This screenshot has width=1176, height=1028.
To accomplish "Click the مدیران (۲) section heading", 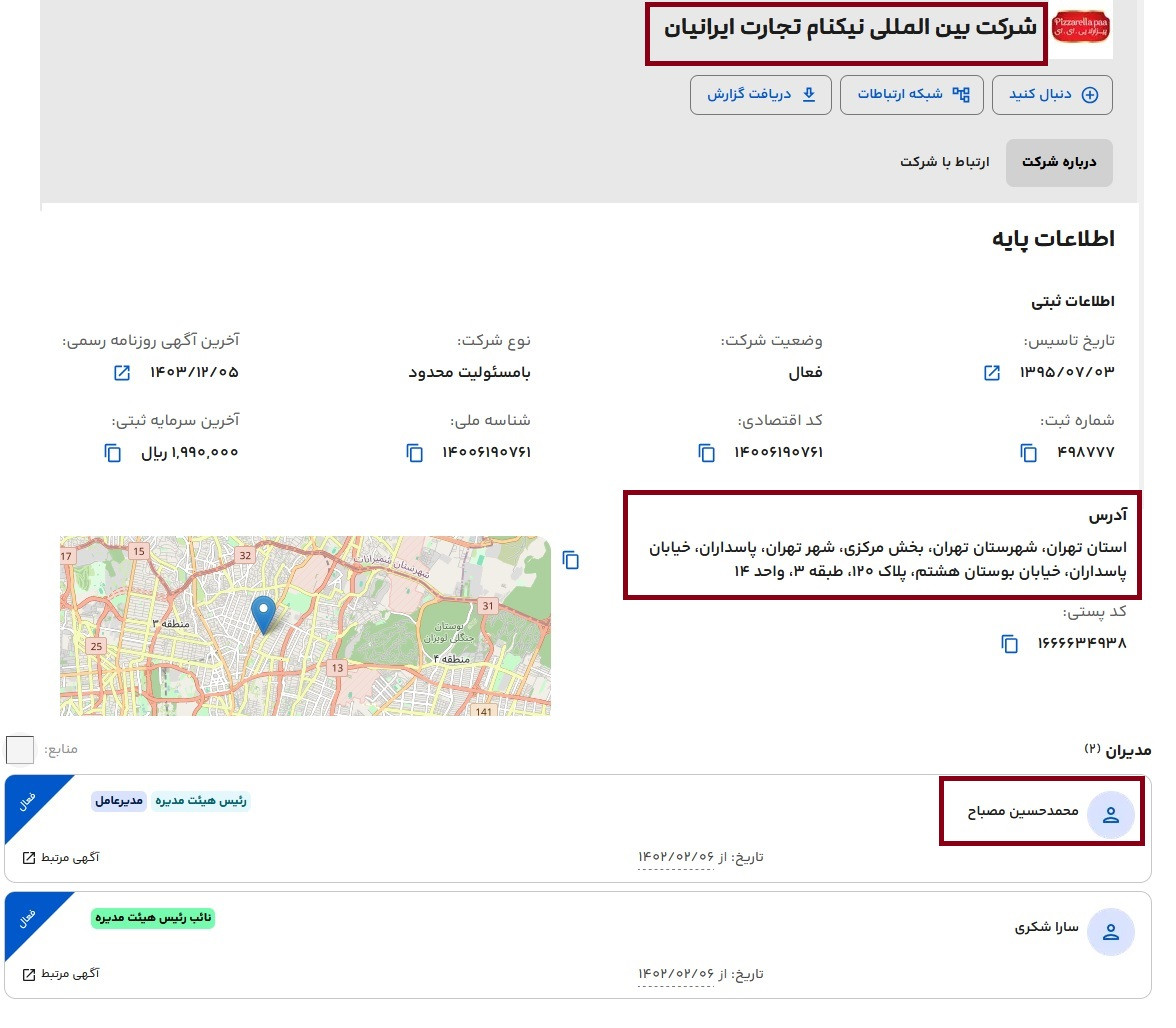I will pyautogui.click(x=1118, y=750).
